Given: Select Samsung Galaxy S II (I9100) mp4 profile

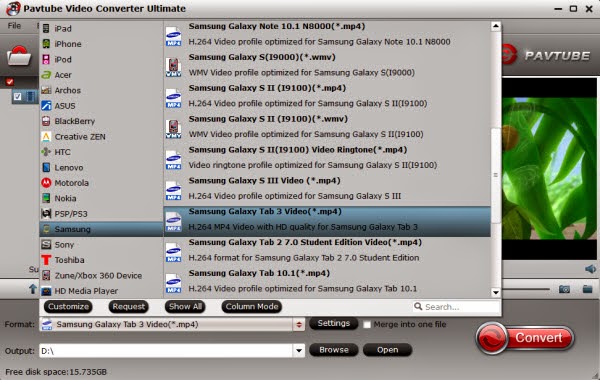Looking at the screenshot, I should click(327, 96).
